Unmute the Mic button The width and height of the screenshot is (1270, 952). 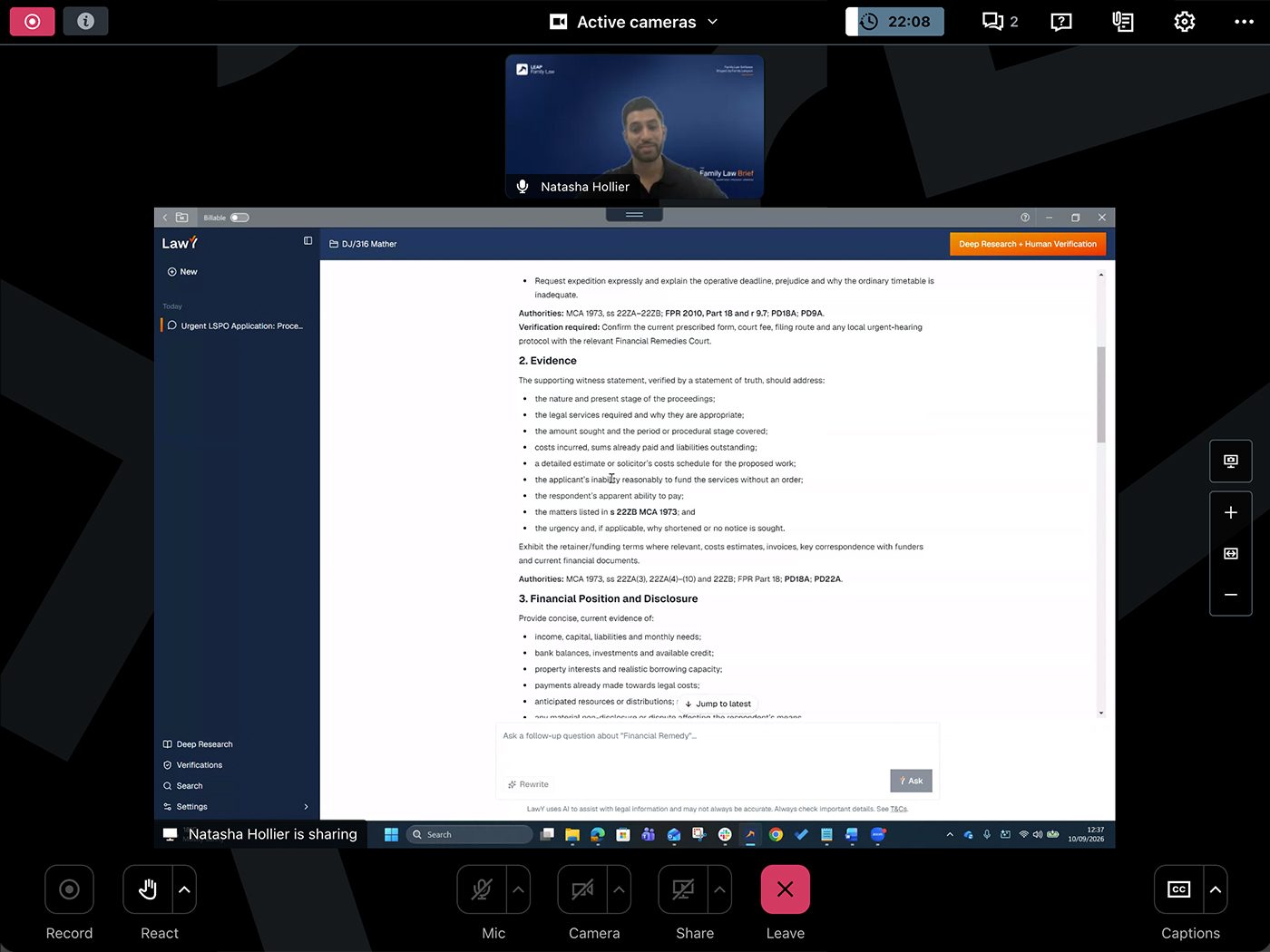pyautogui.click(x=482, y=889)
